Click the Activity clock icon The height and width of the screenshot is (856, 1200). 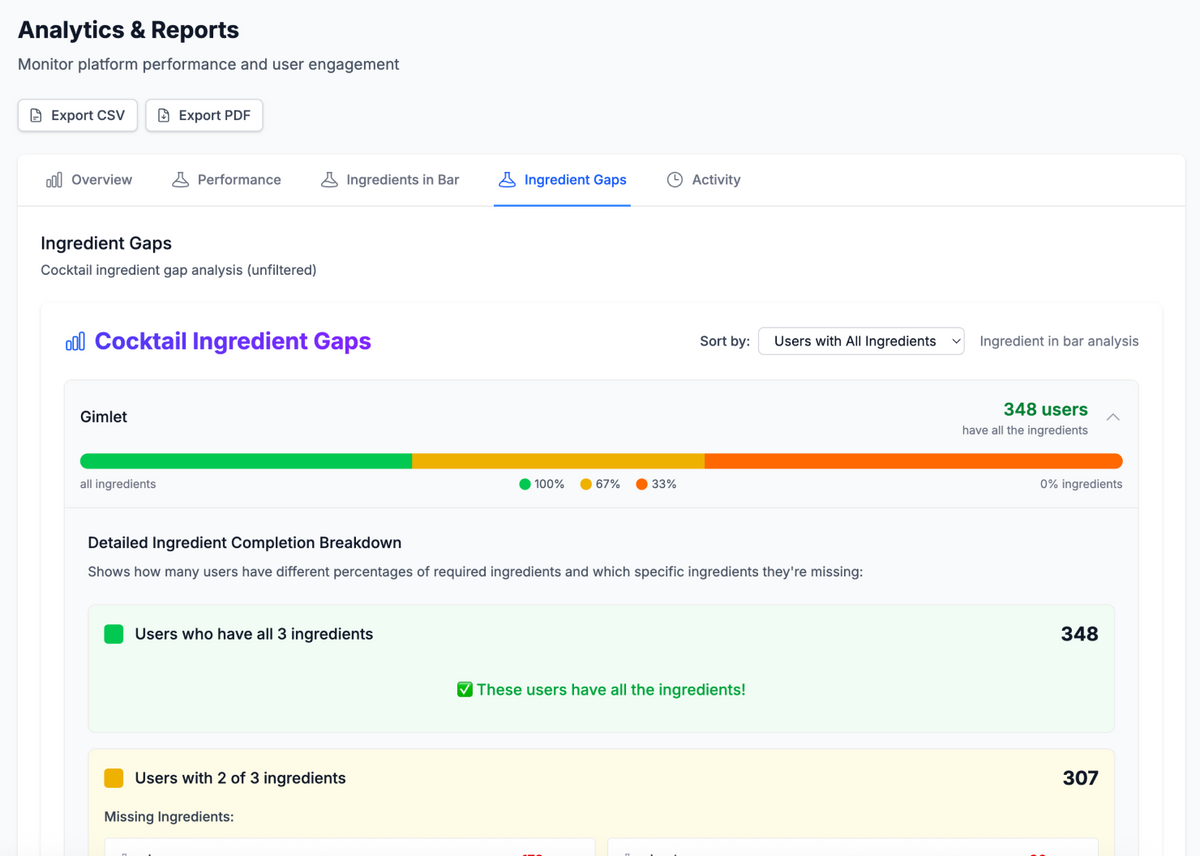point(675,180)
